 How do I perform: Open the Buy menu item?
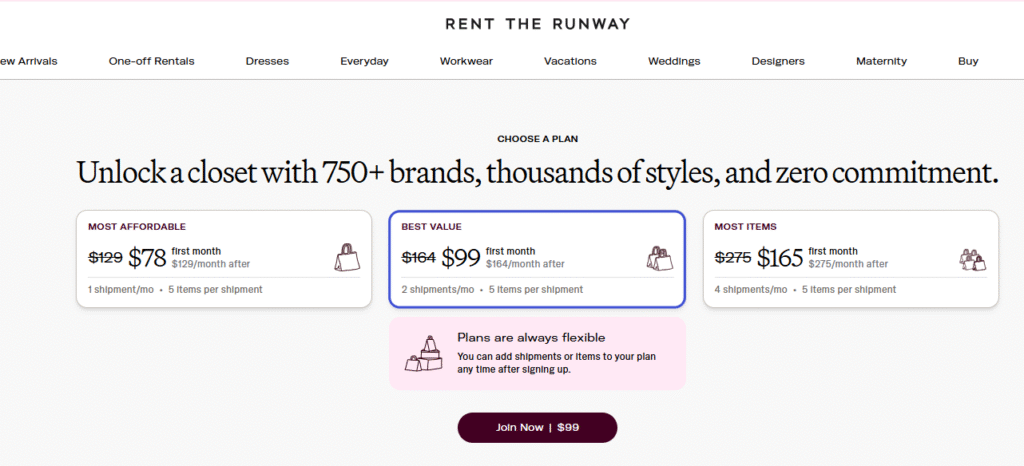pos(968,61)
